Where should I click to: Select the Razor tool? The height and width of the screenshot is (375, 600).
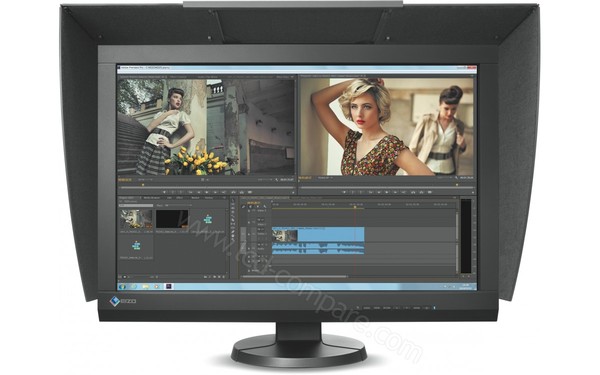(x=233, y=220)
